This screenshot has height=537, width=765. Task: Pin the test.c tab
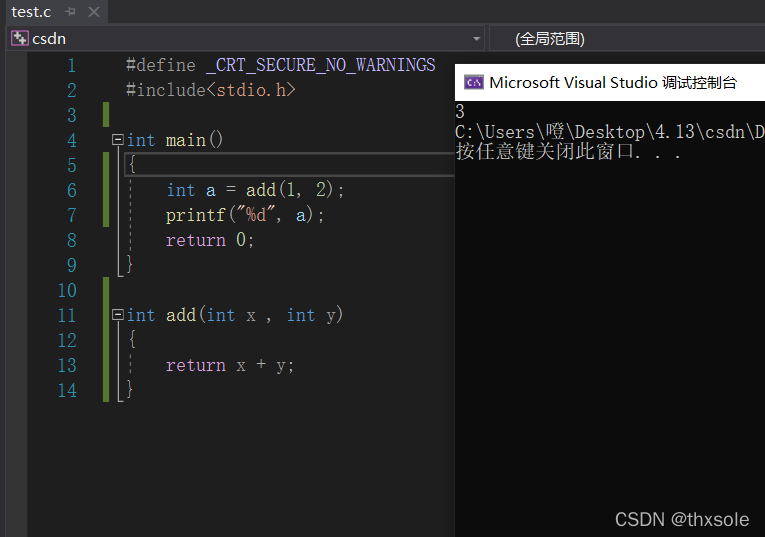[x=70, y=12]
